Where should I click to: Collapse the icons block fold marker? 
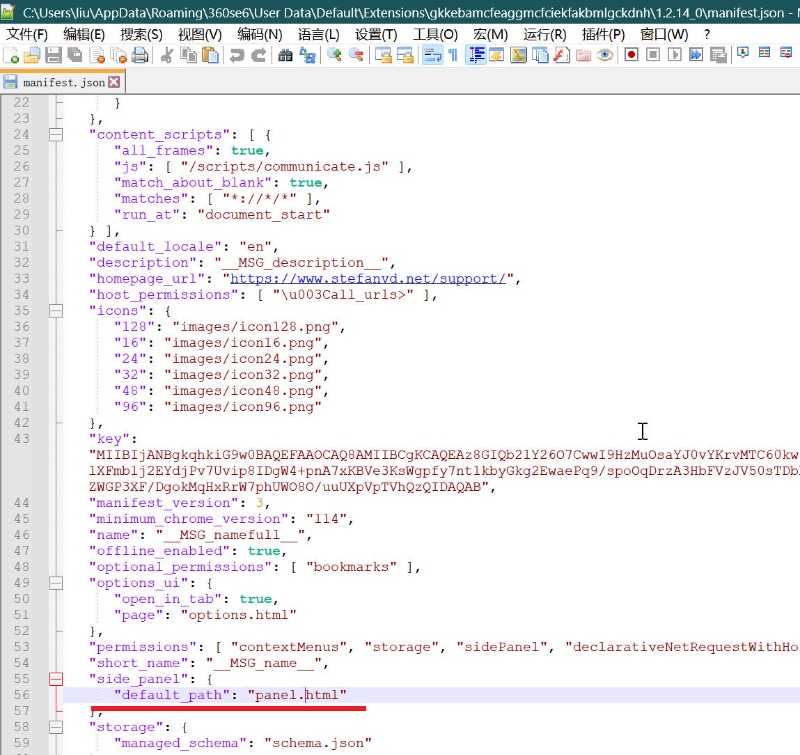pos(56,311)
